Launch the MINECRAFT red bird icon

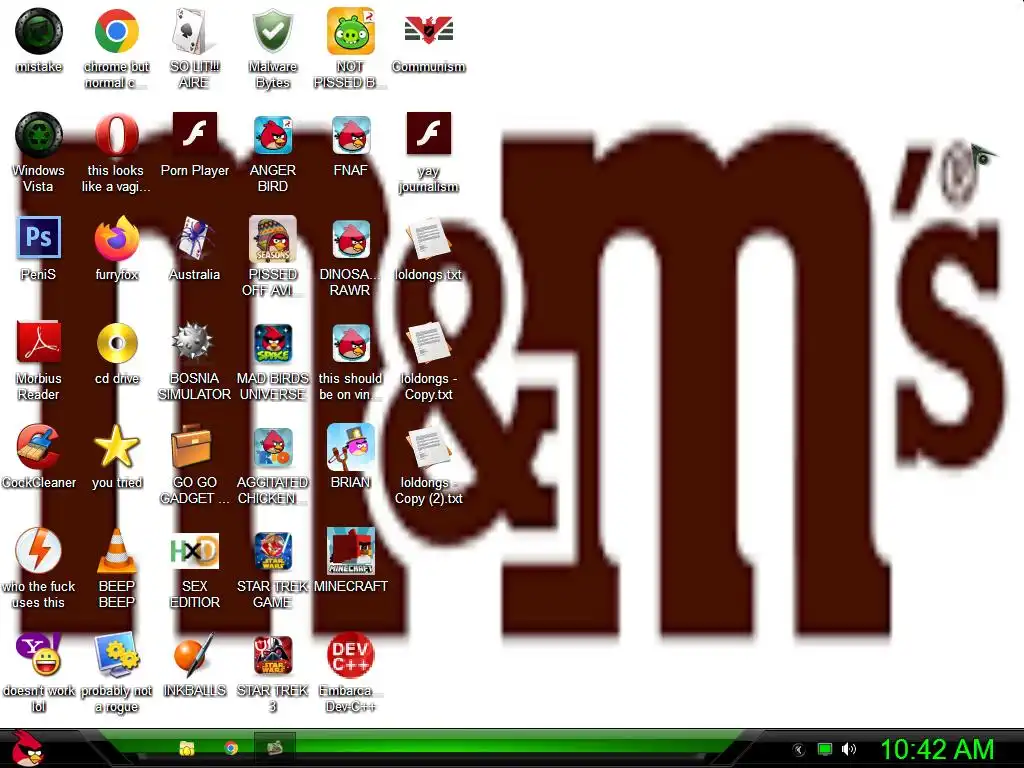point(351,551)
